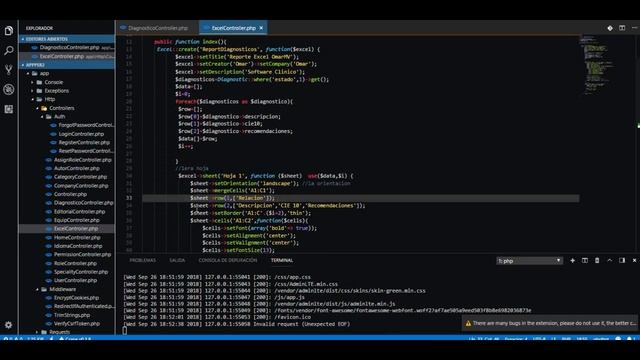Open the CONSOLA DE DEPURACIÓN tab
The image size is (640, 360).
click(x=228, y=260)
